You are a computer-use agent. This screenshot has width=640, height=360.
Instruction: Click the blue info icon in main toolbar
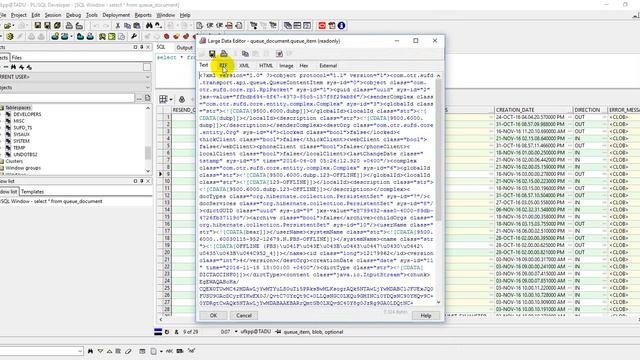tap(342, 25)
